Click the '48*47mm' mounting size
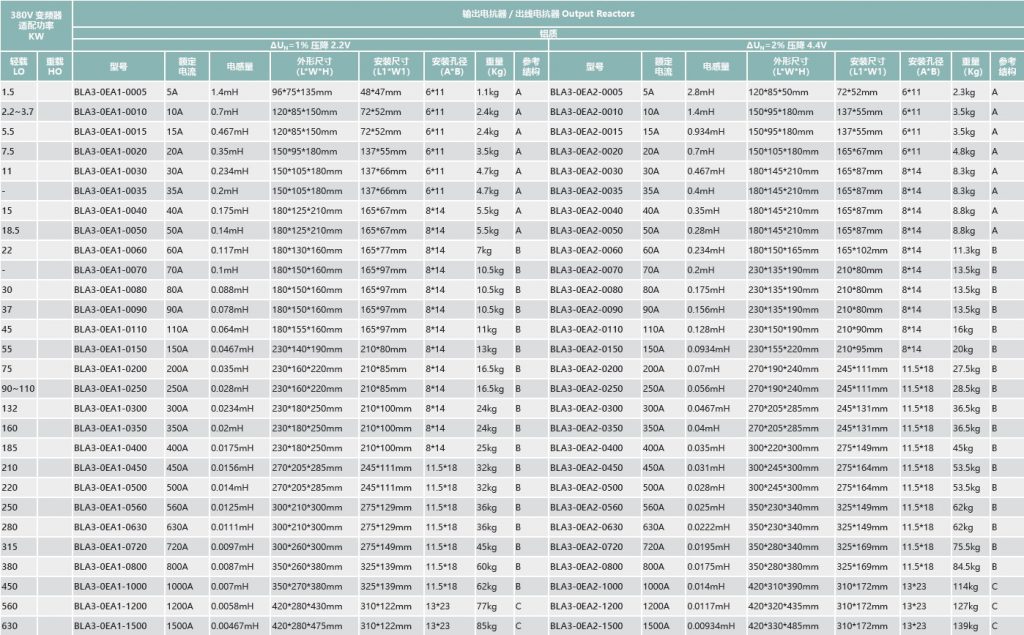Screen dimensions: 1024x635 [x=381, y=92]
